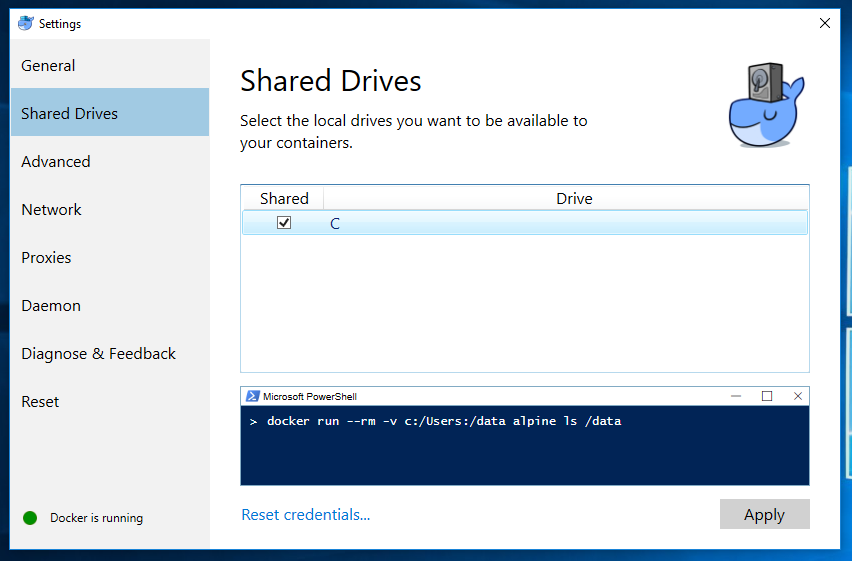Open the Reset tab
Viewport: 852px width, 561px height.
tap(110, 401)
